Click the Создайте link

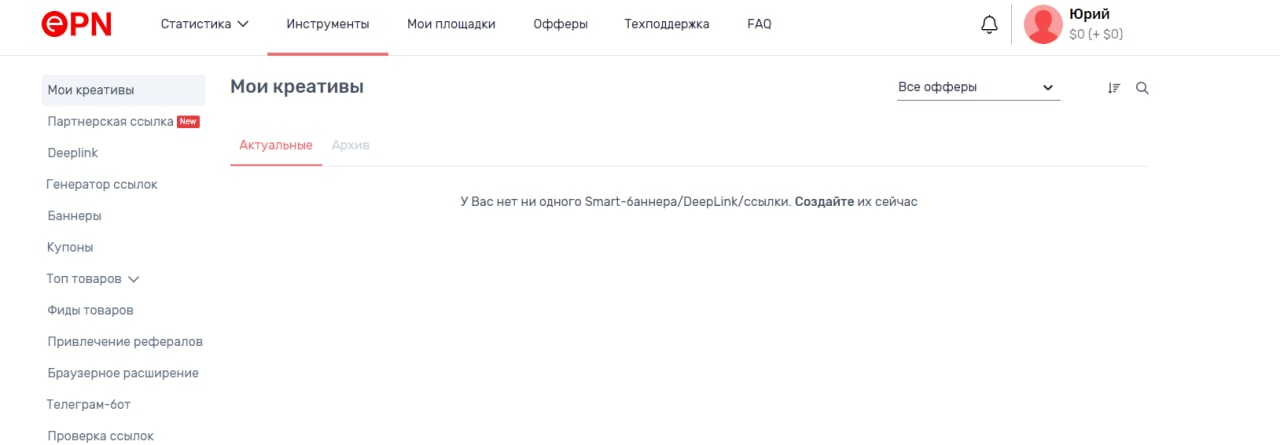pos(824,202)
